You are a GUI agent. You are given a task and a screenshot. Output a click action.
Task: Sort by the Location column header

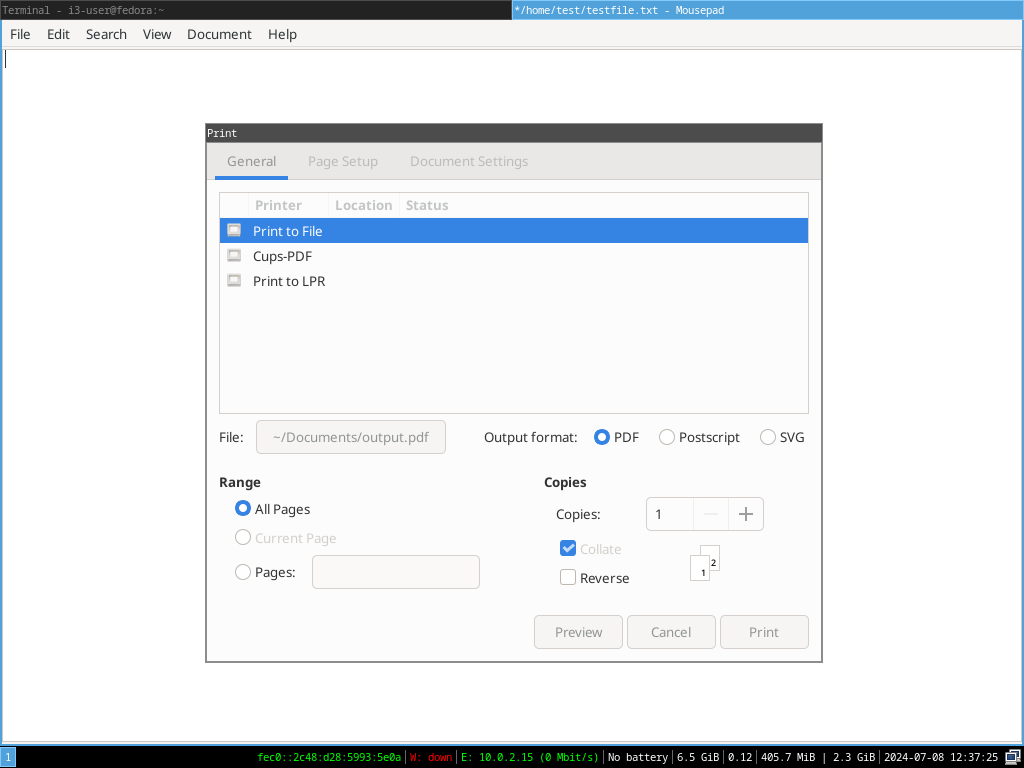point(364,205)
